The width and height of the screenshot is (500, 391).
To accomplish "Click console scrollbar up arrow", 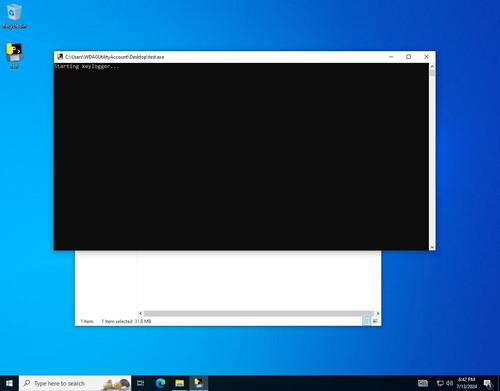I will click(x=432, y=66).
